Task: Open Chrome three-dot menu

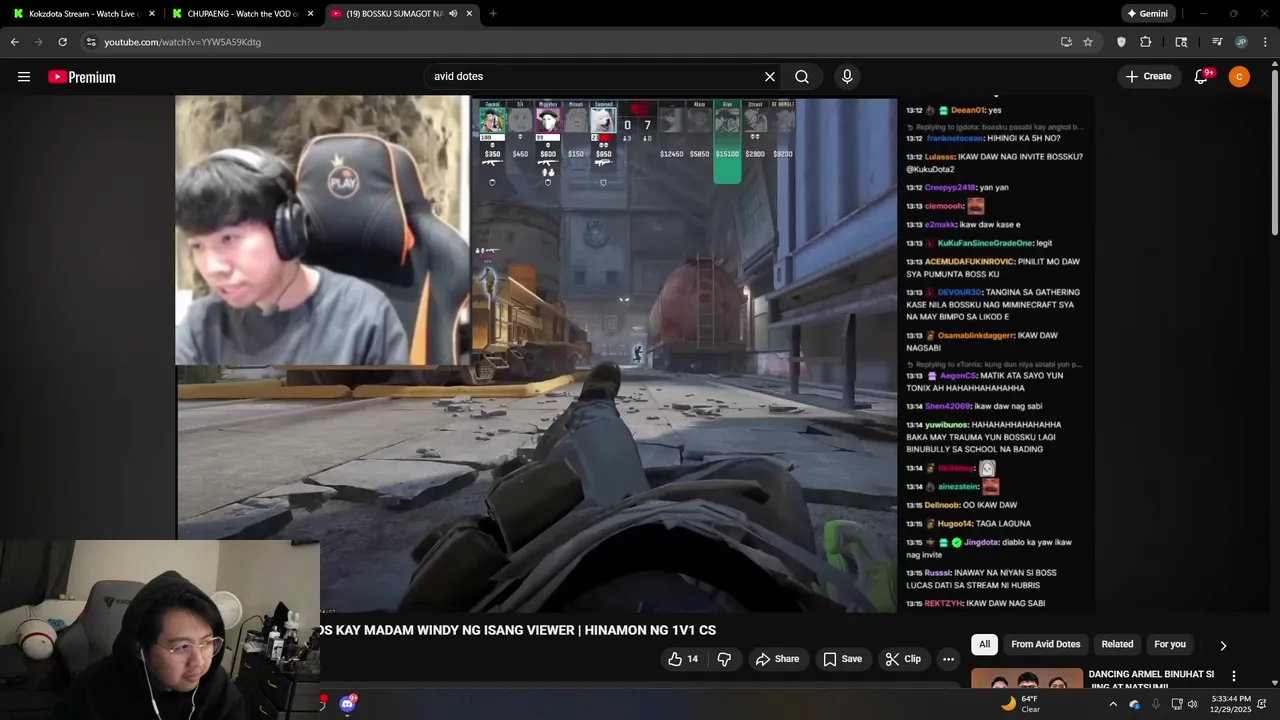Action: 1265,42
